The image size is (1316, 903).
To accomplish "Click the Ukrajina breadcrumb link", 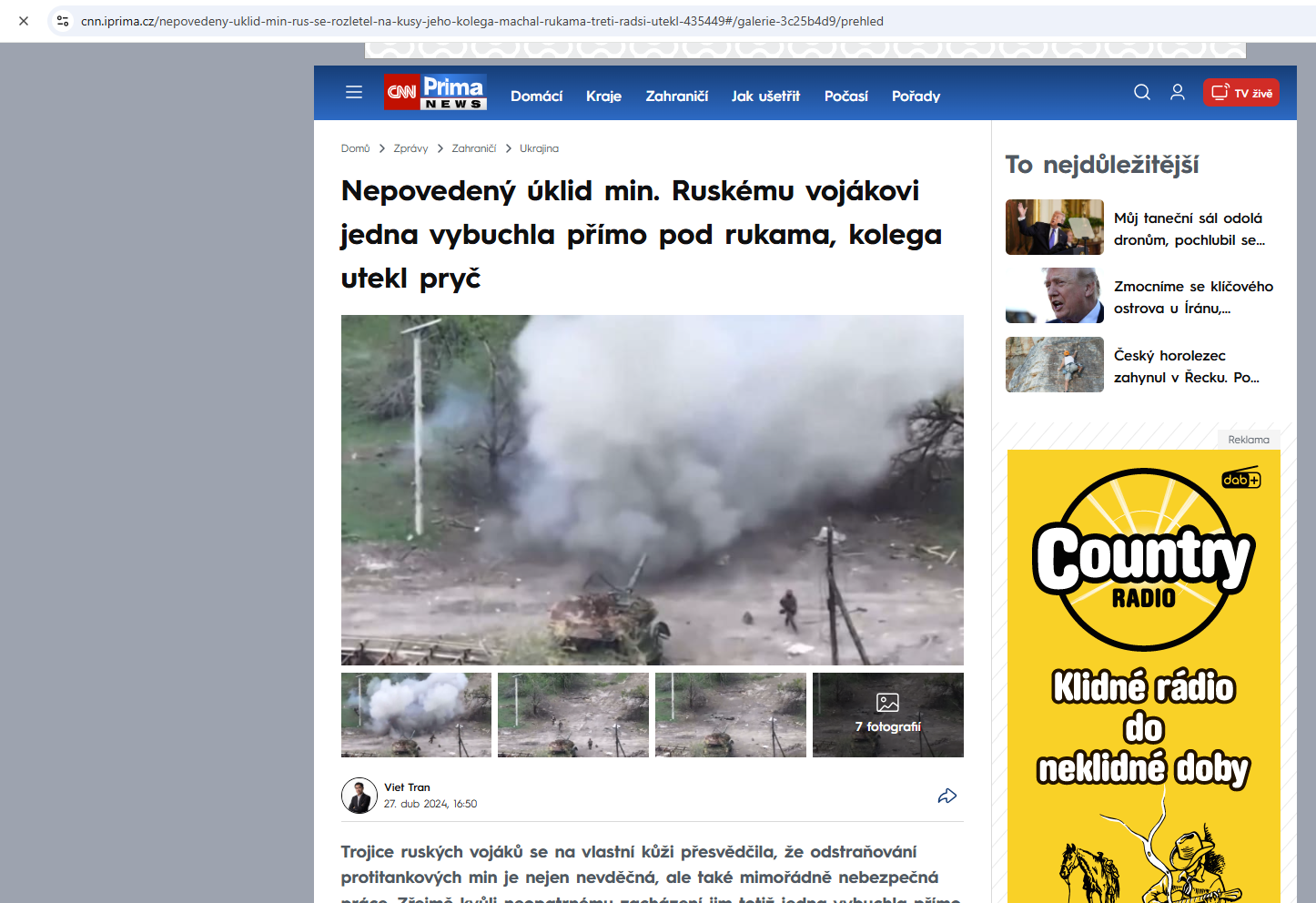I will click(539, 148).
